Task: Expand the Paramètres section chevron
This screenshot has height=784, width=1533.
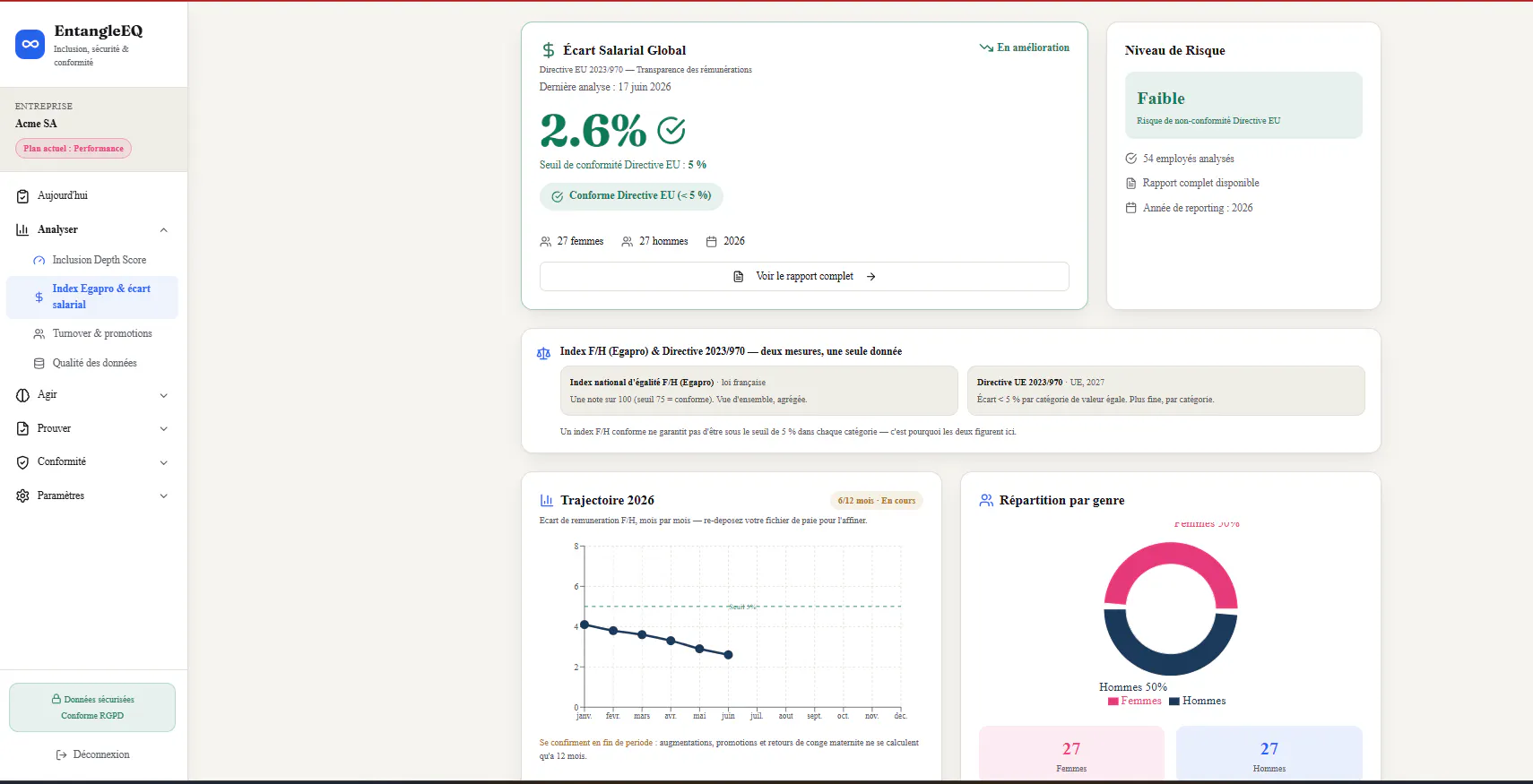Action: pos(164,495)
